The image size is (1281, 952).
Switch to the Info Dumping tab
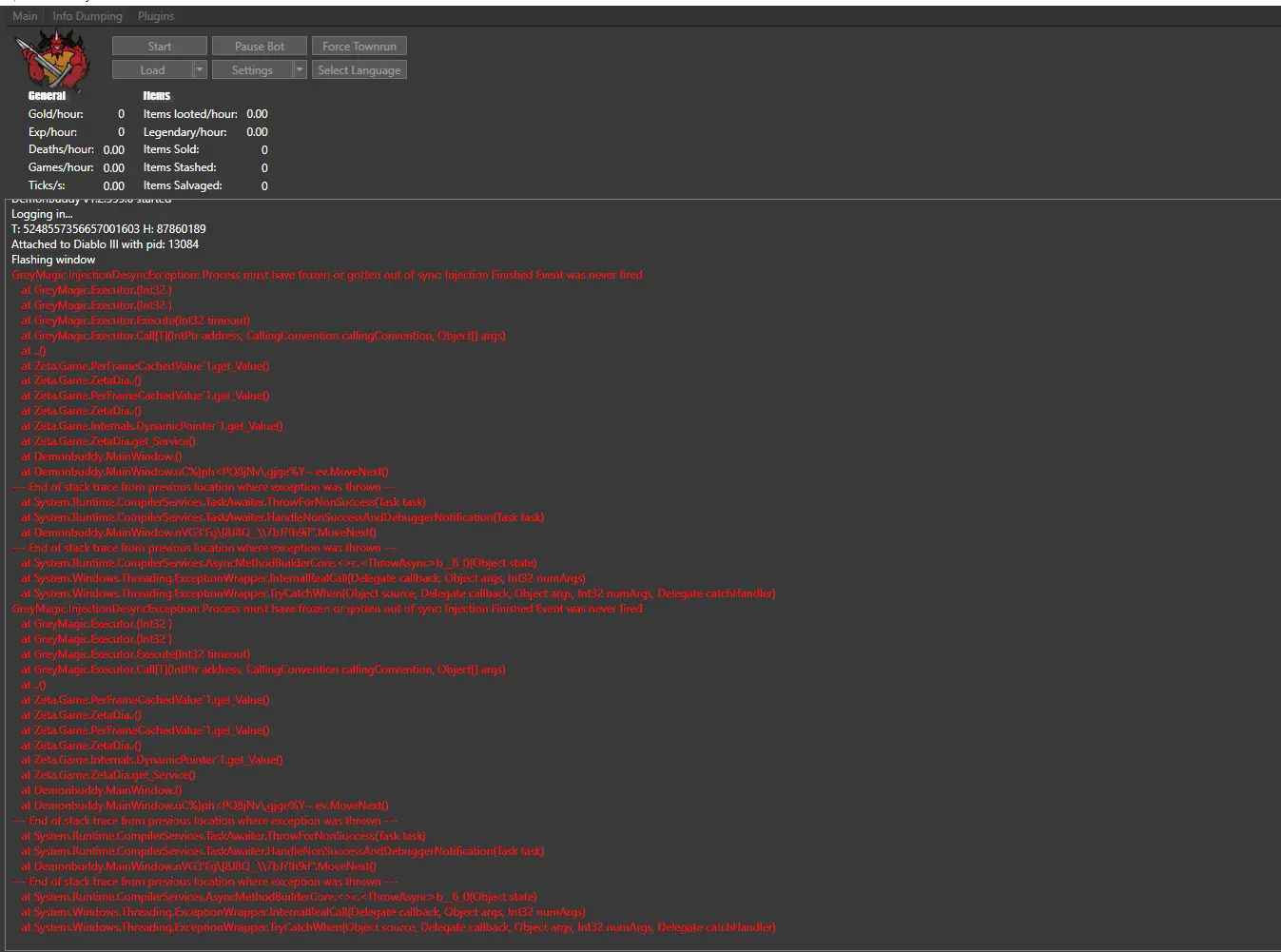pyautogui.click(x=87, y=16)
